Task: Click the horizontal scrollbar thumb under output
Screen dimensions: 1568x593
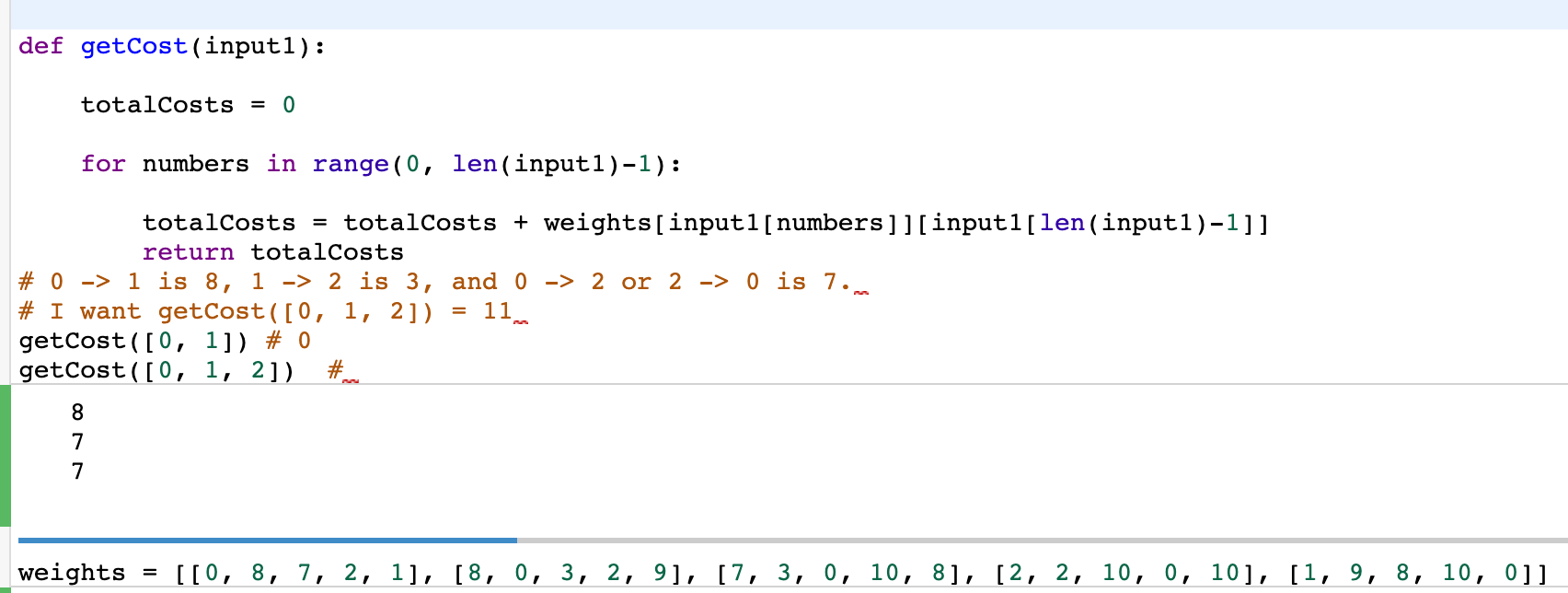Action: (x=267, y=541)
